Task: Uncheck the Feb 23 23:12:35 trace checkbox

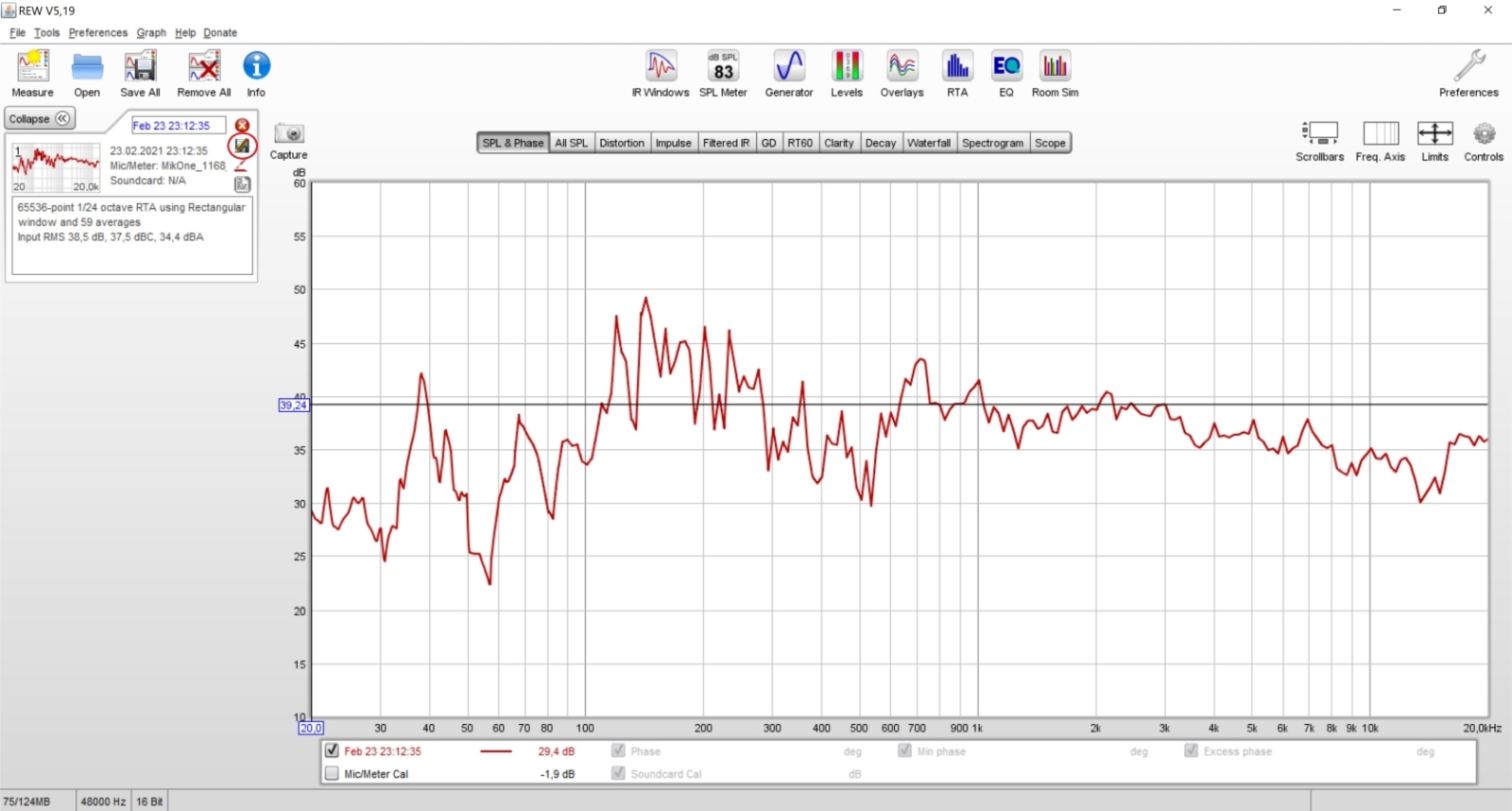Action: [x=332, y=751]
